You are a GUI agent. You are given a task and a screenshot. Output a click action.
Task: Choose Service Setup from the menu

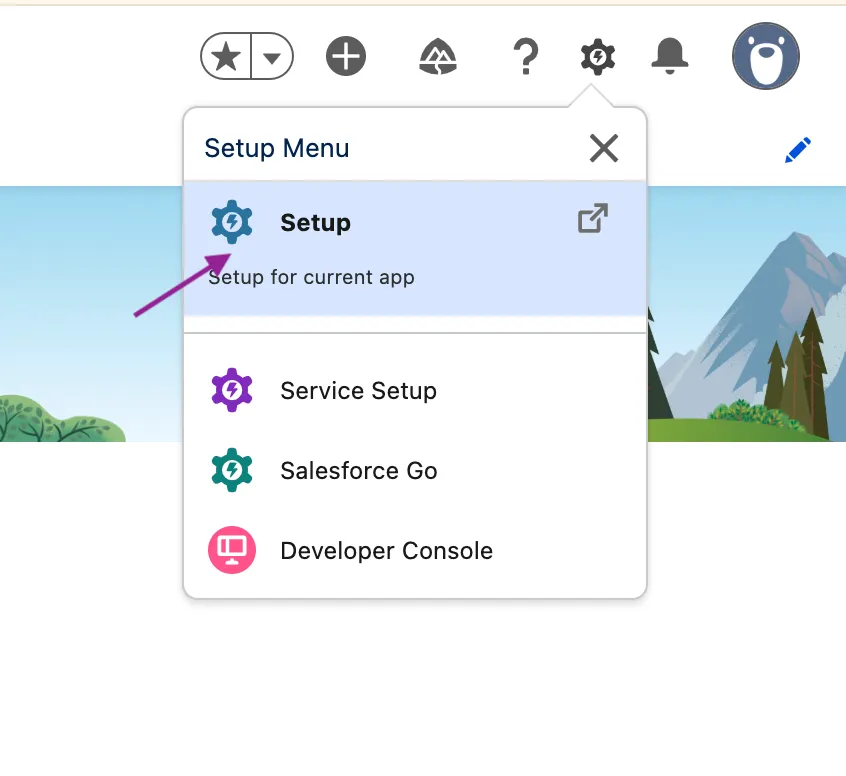tap(358, 390)
